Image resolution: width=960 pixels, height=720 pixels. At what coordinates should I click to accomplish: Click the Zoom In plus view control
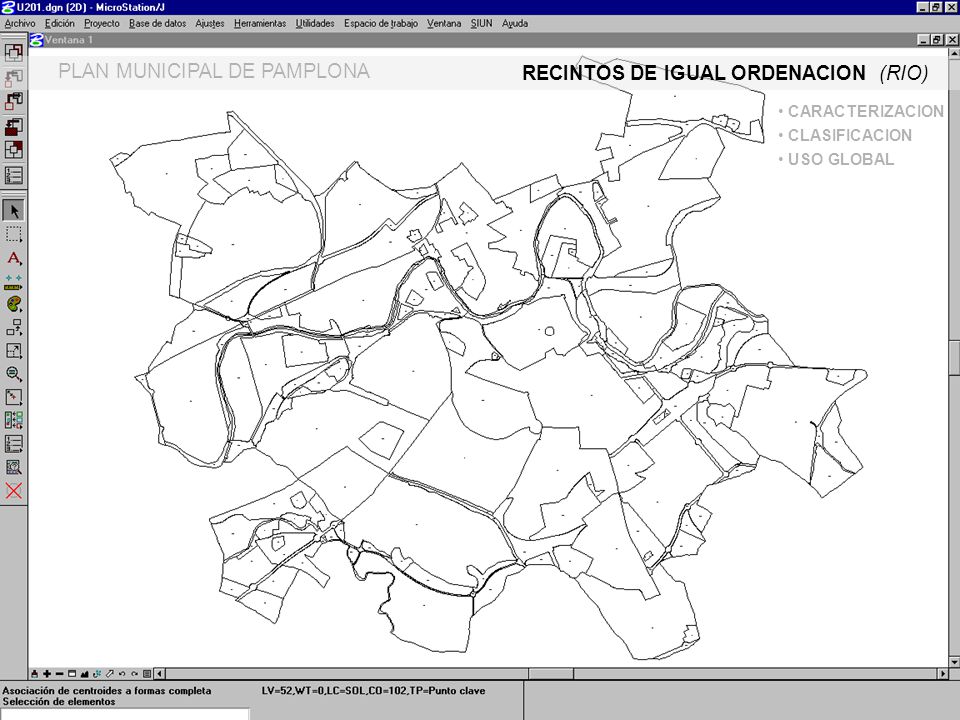[47, 673]
